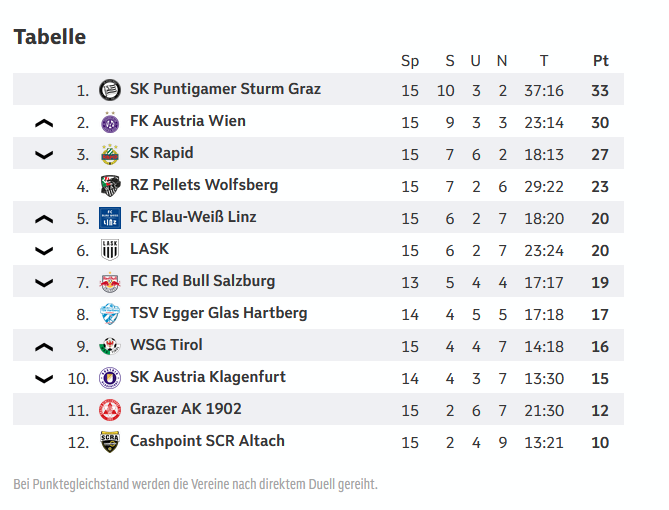The height and width of the screenshot is (510, 669).
Task: Click the Tabelle heading
Action: coord(50,37)
